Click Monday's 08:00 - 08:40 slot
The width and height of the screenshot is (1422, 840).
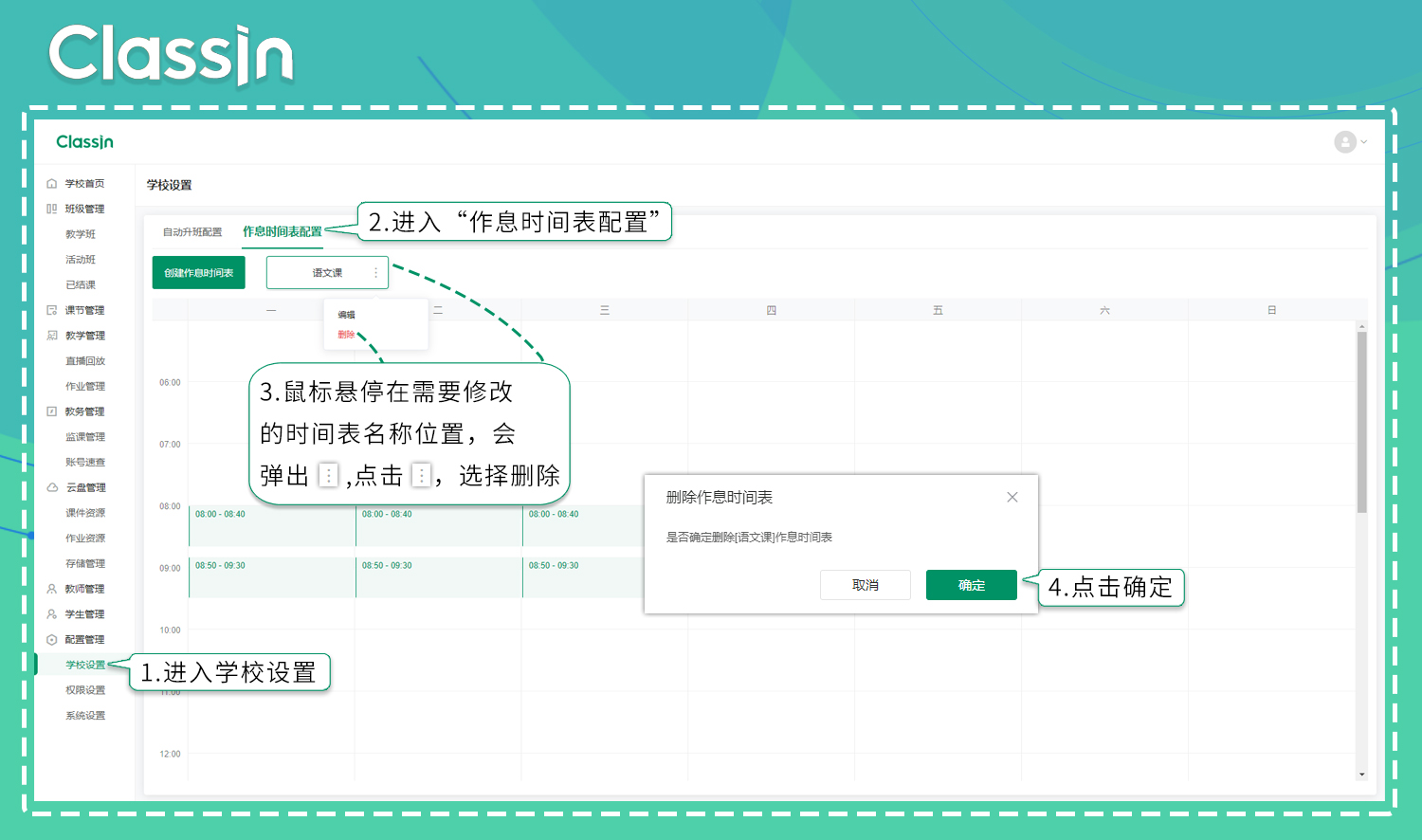click(272, 526)
